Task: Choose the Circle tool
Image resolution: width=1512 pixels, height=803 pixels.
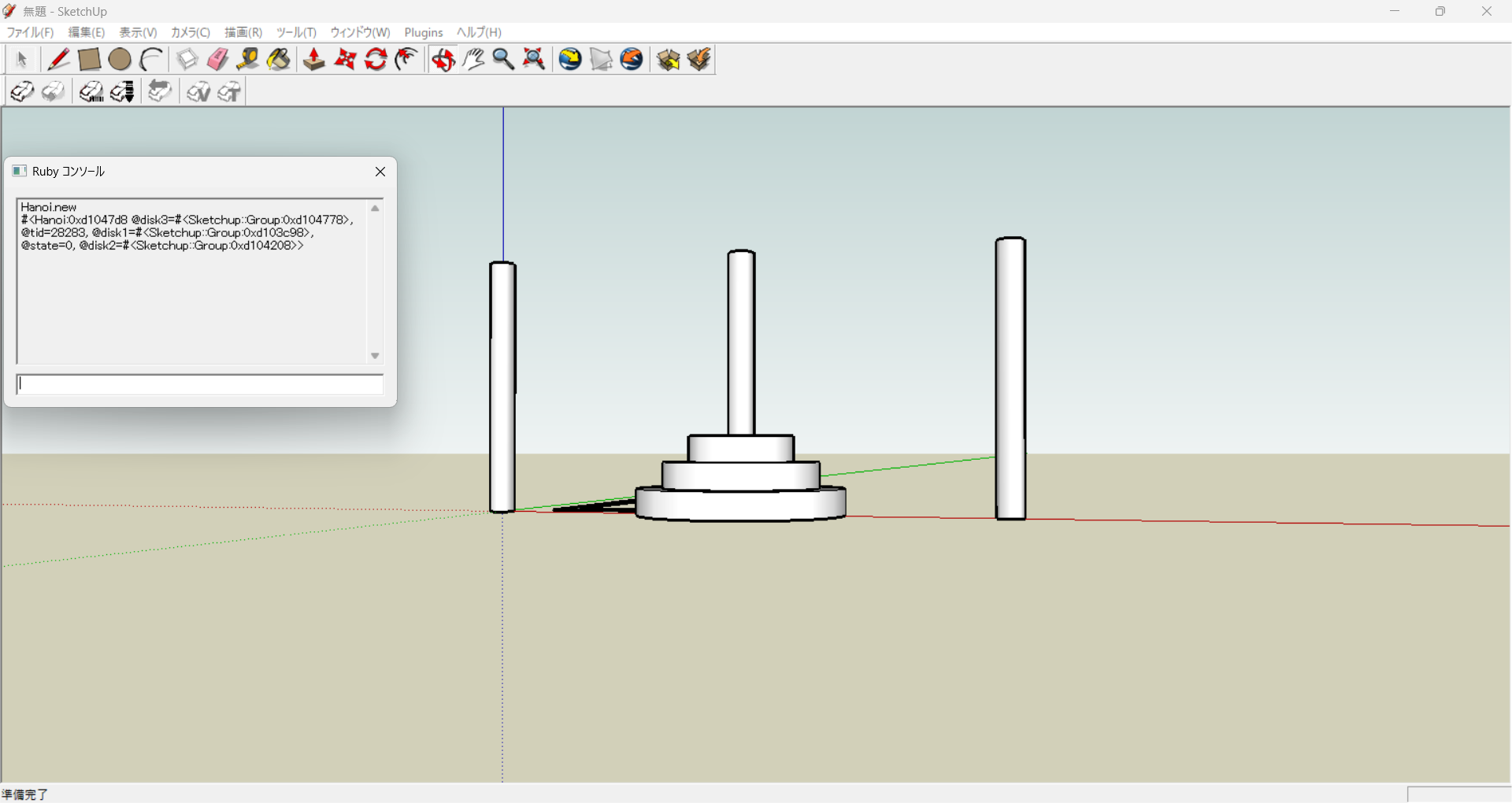Action: click(x=120, y=60)
